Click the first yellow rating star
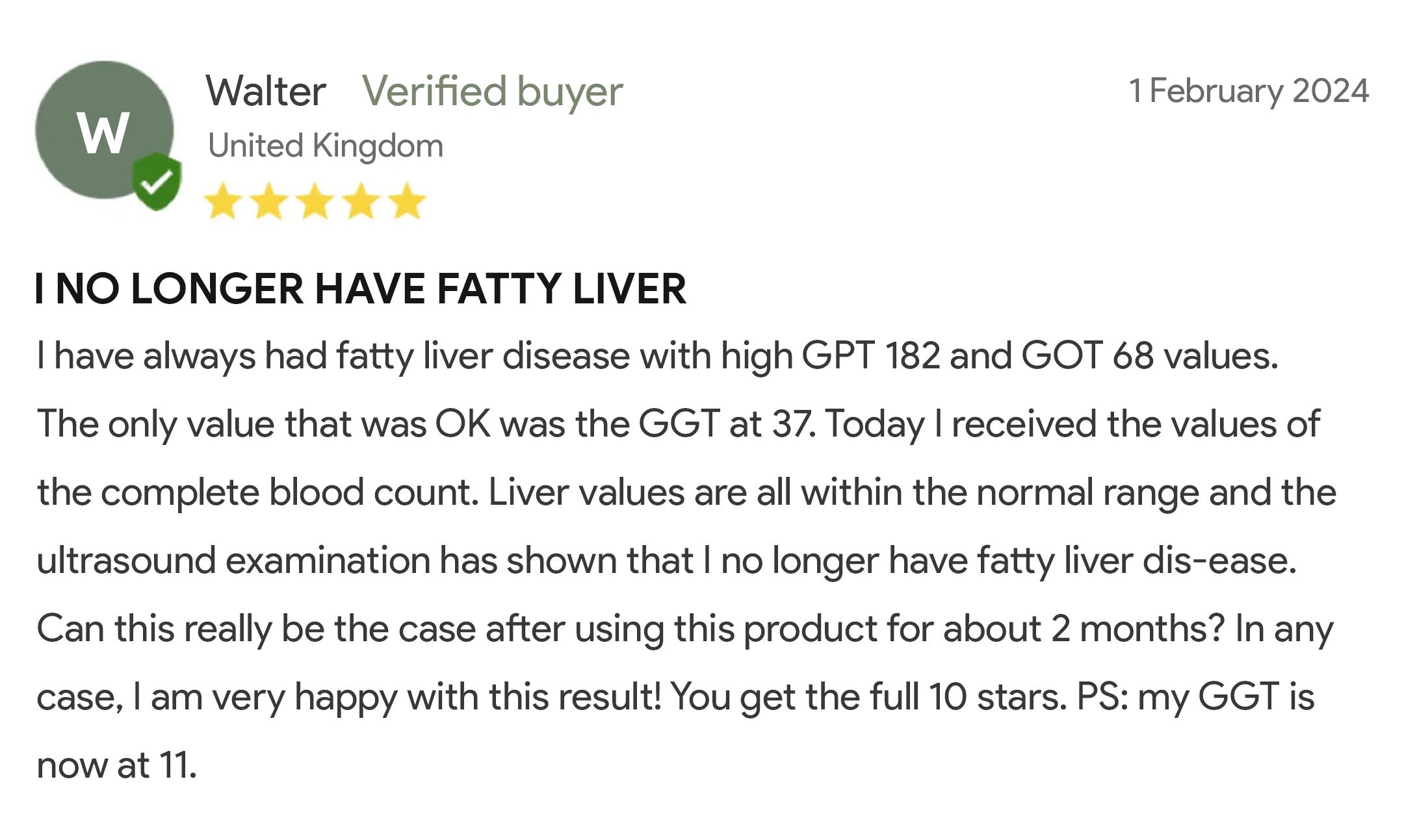 [x=223, y=201]
